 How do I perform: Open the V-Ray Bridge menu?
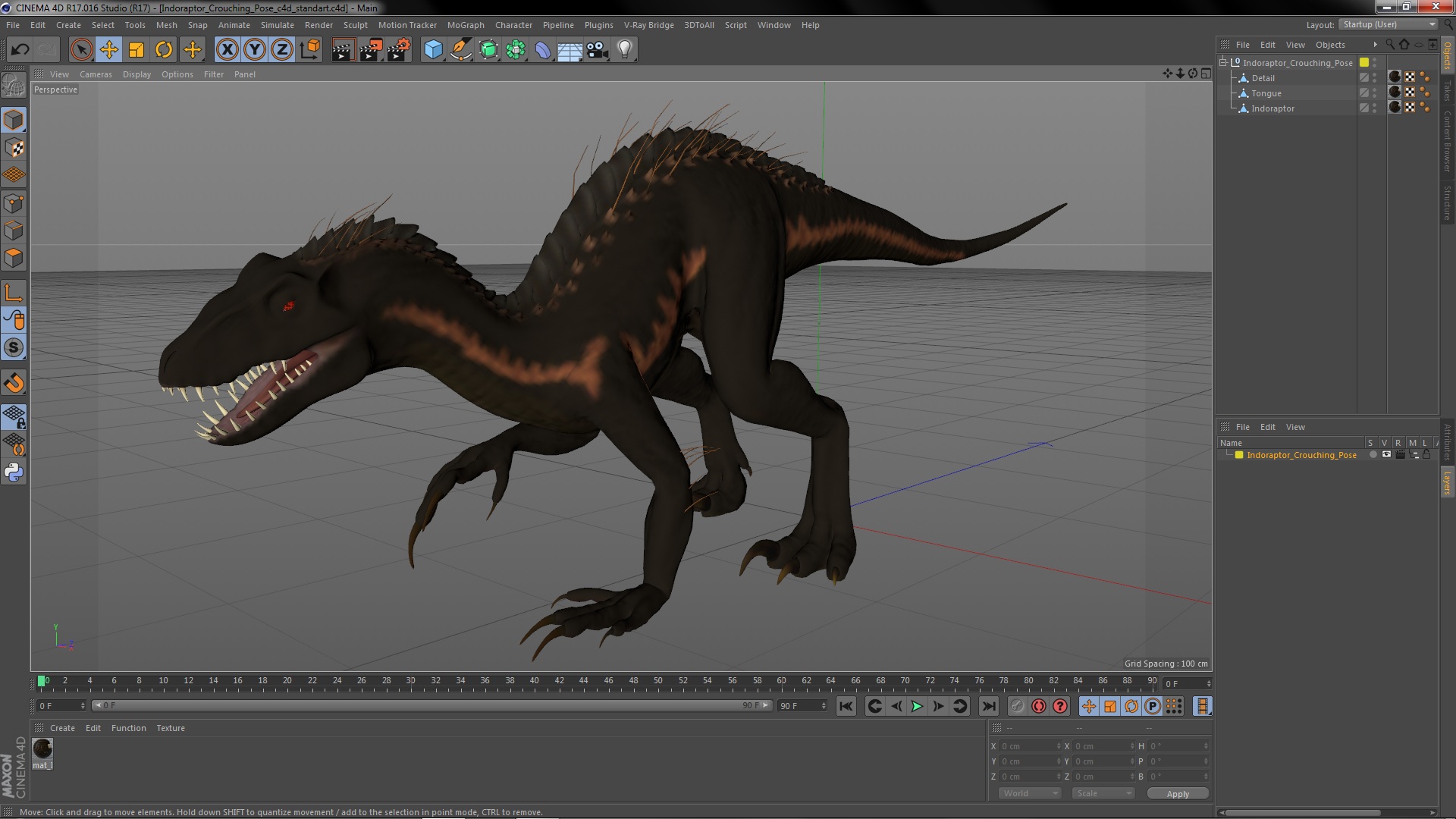(x=648, y=25)
